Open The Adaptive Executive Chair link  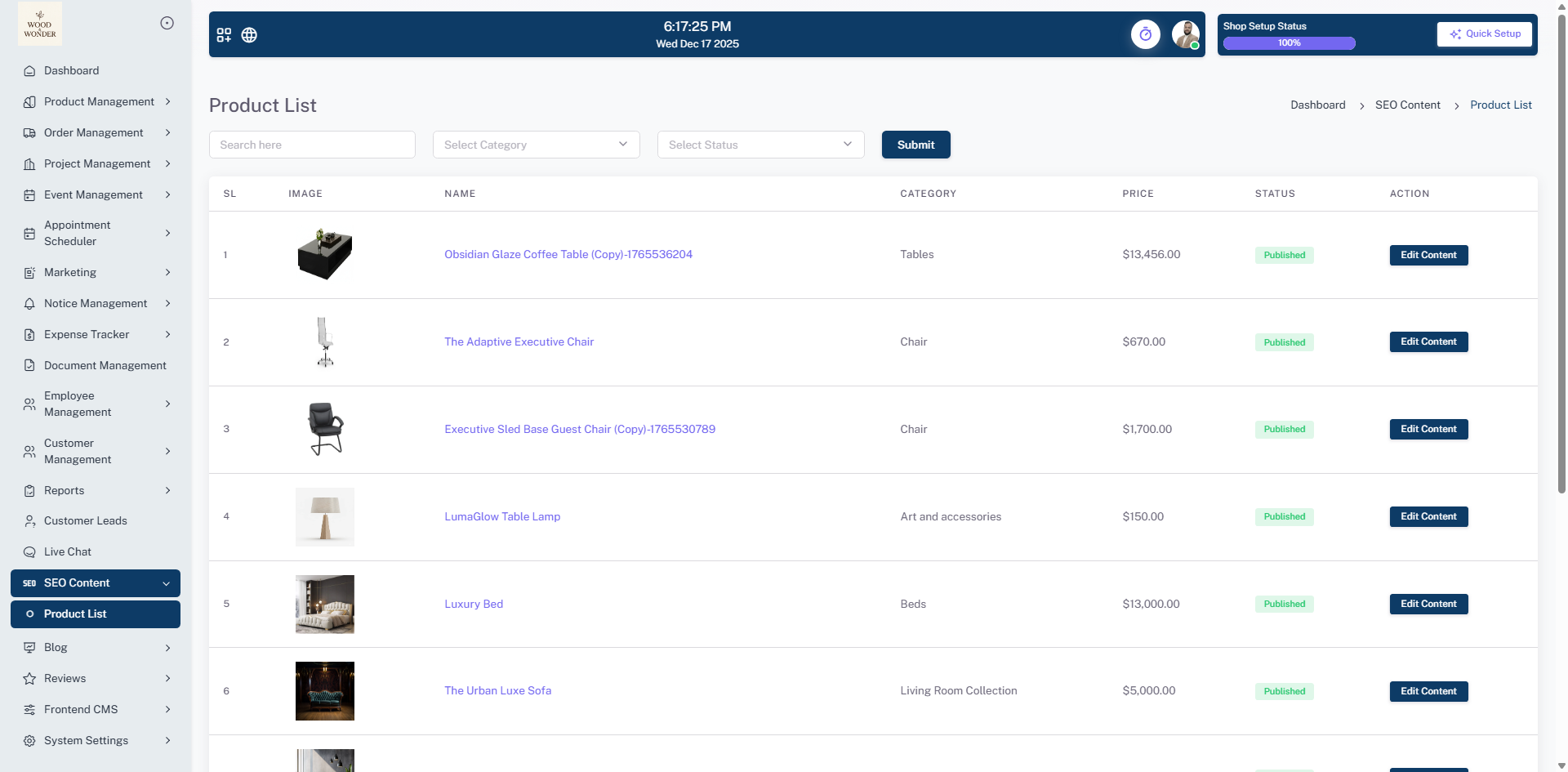tap(519, 342)
